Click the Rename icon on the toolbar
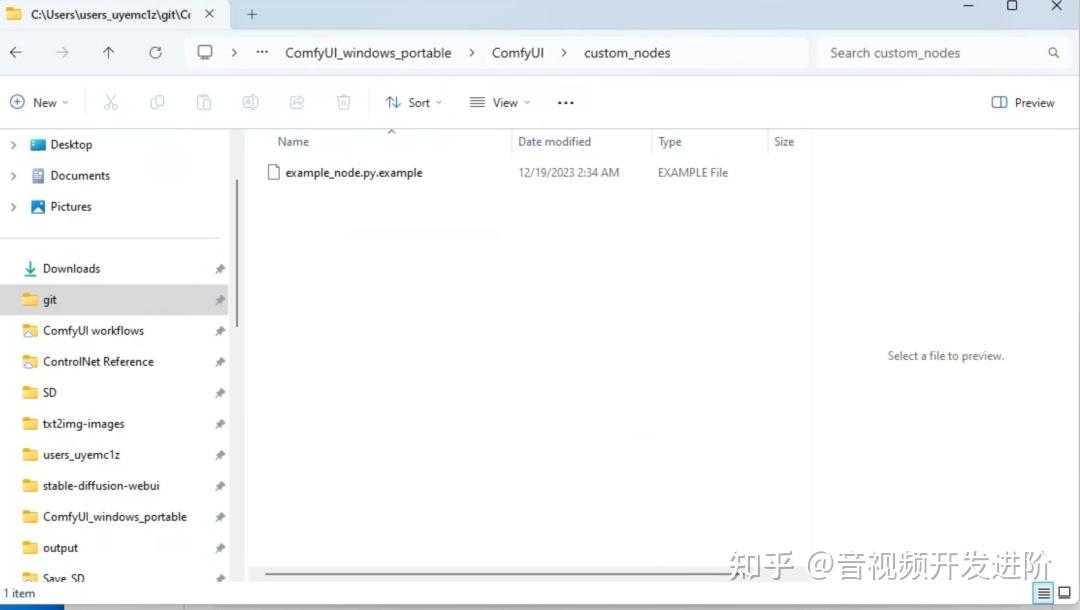The image size is (1080, 610). tap(250, 101)
